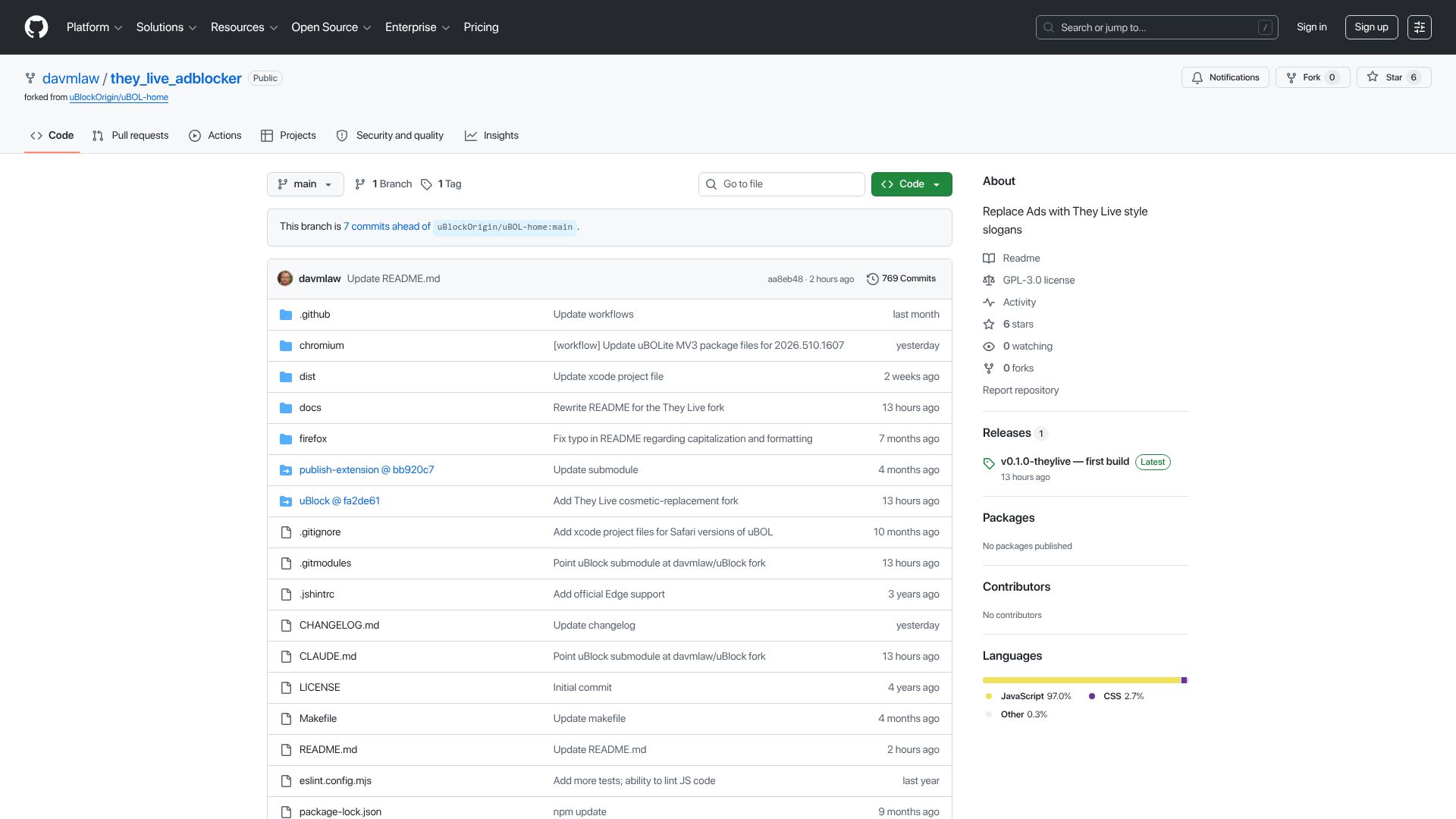Open the 1 Tag link
Viewport: 1456px width, 819px height.
(x=441, y=184)
